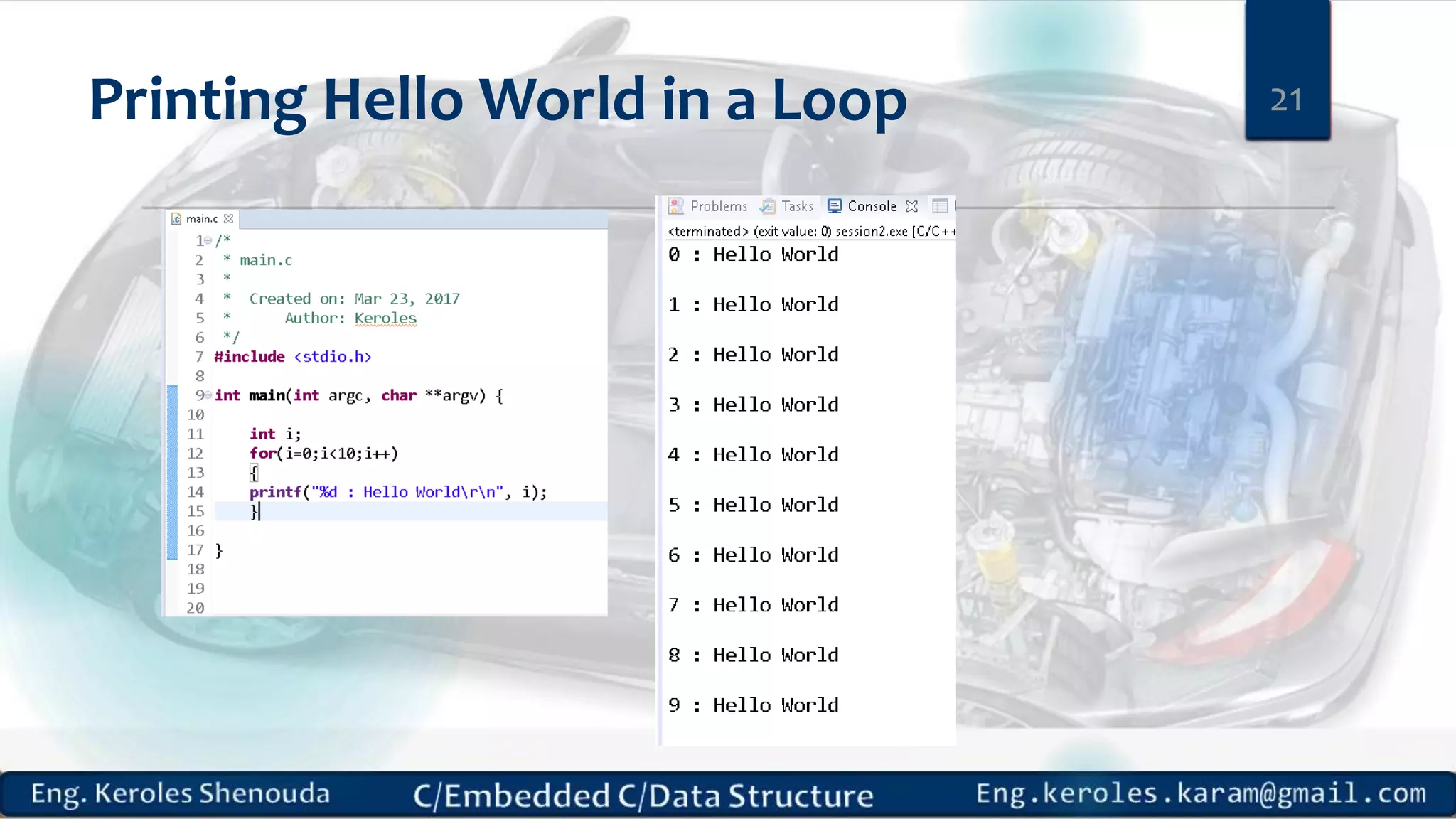
Task: Click the Tasks tab icon
Action: [x=767, y=206]
